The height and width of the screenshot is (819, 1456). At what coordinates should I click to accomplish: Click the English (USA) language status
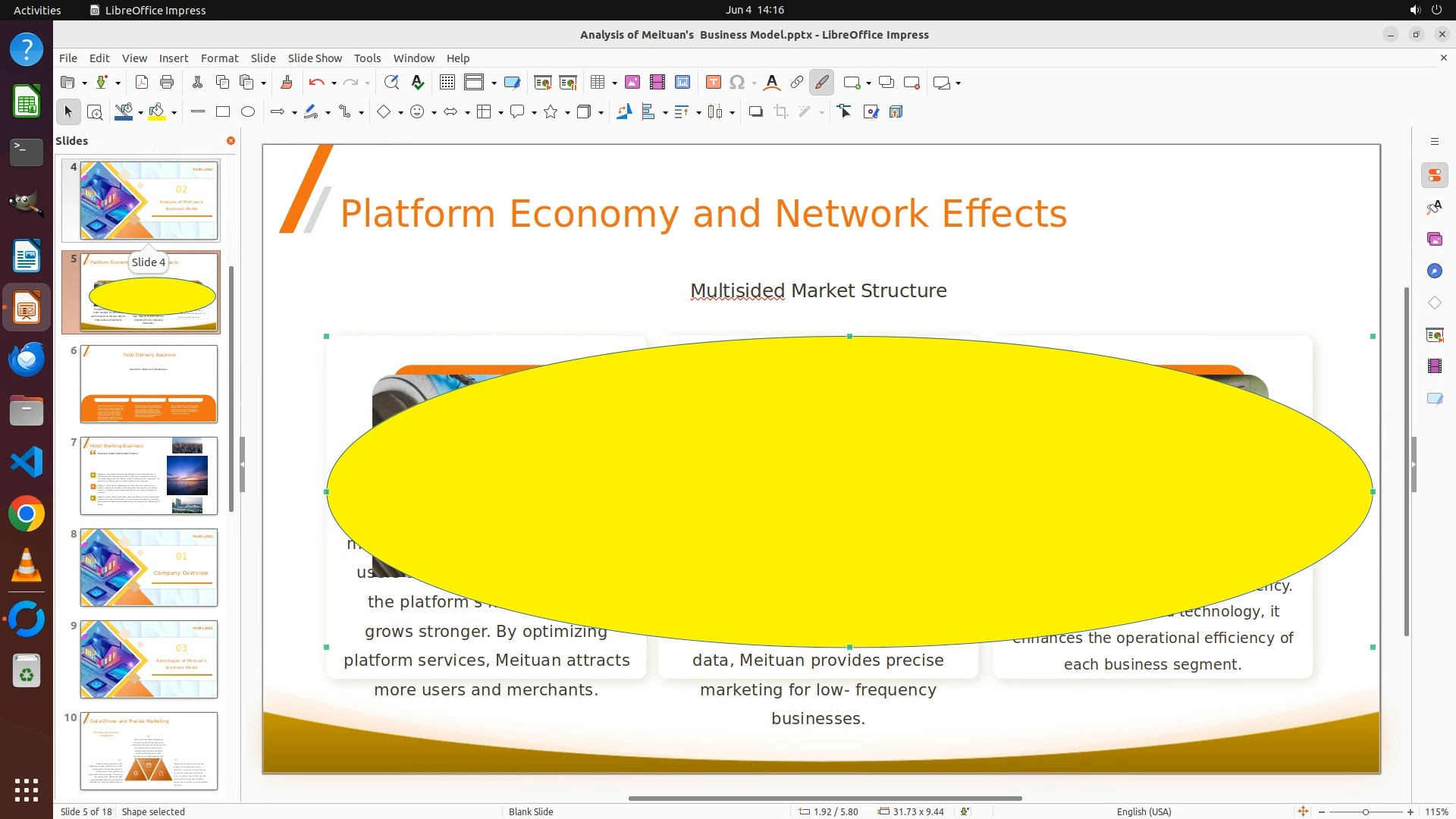[x=1144, y=811]
